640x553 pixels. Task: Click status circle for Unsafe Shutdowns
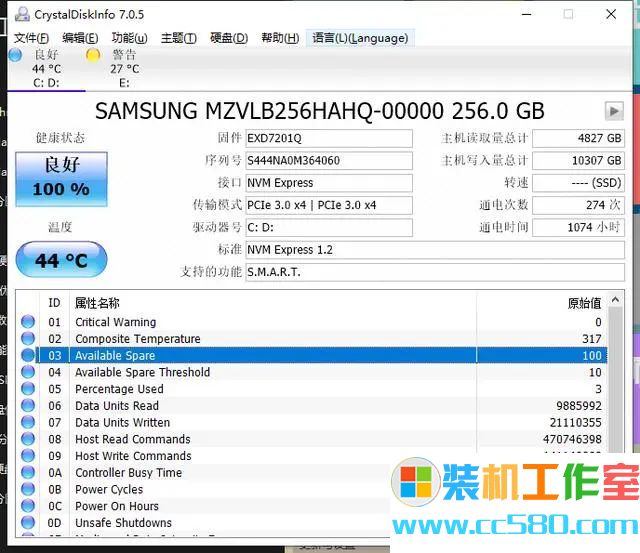(28, 522)
